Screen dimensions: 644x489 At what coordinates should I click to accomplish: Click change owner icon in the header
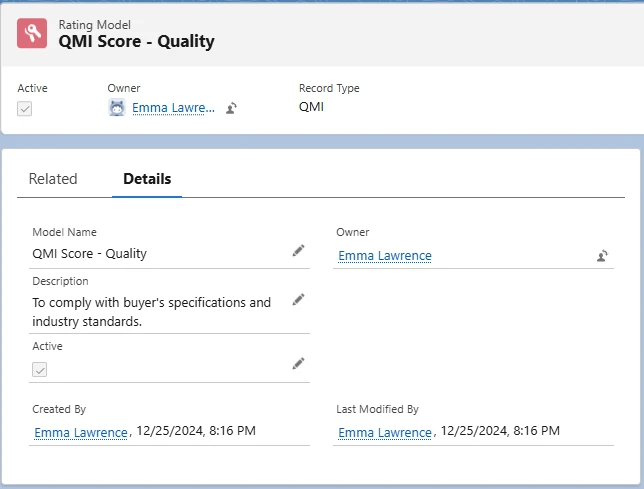coord(231,108)
